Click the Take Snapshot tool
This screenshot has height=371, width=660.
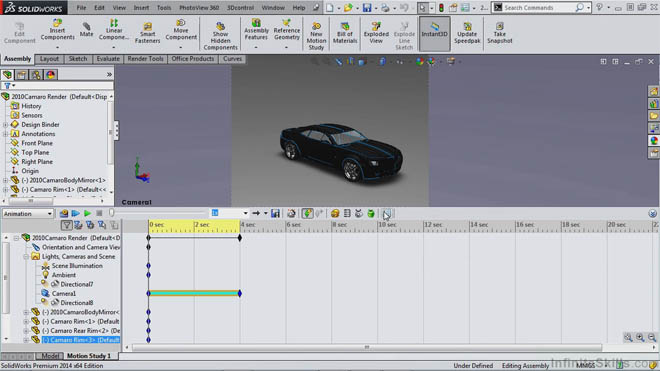(500, 33)
